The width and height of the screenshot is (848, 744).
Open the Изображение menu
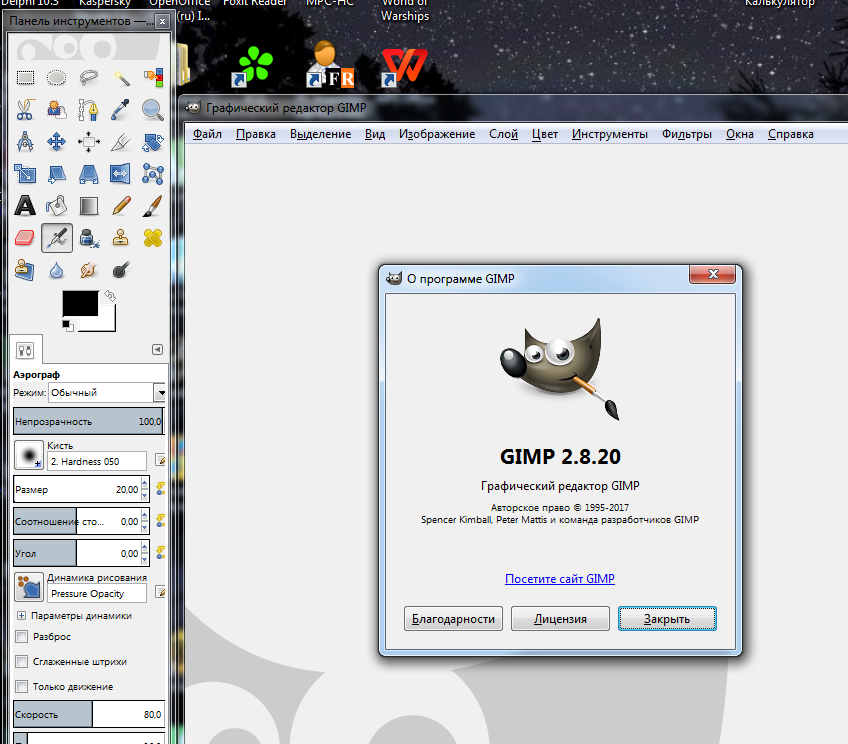(x=437, y=134)
